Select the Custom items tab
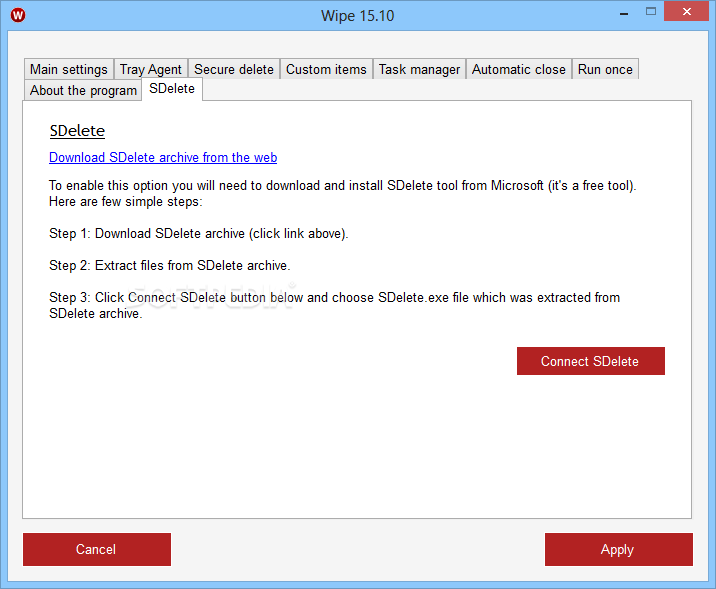 point(326,69)
